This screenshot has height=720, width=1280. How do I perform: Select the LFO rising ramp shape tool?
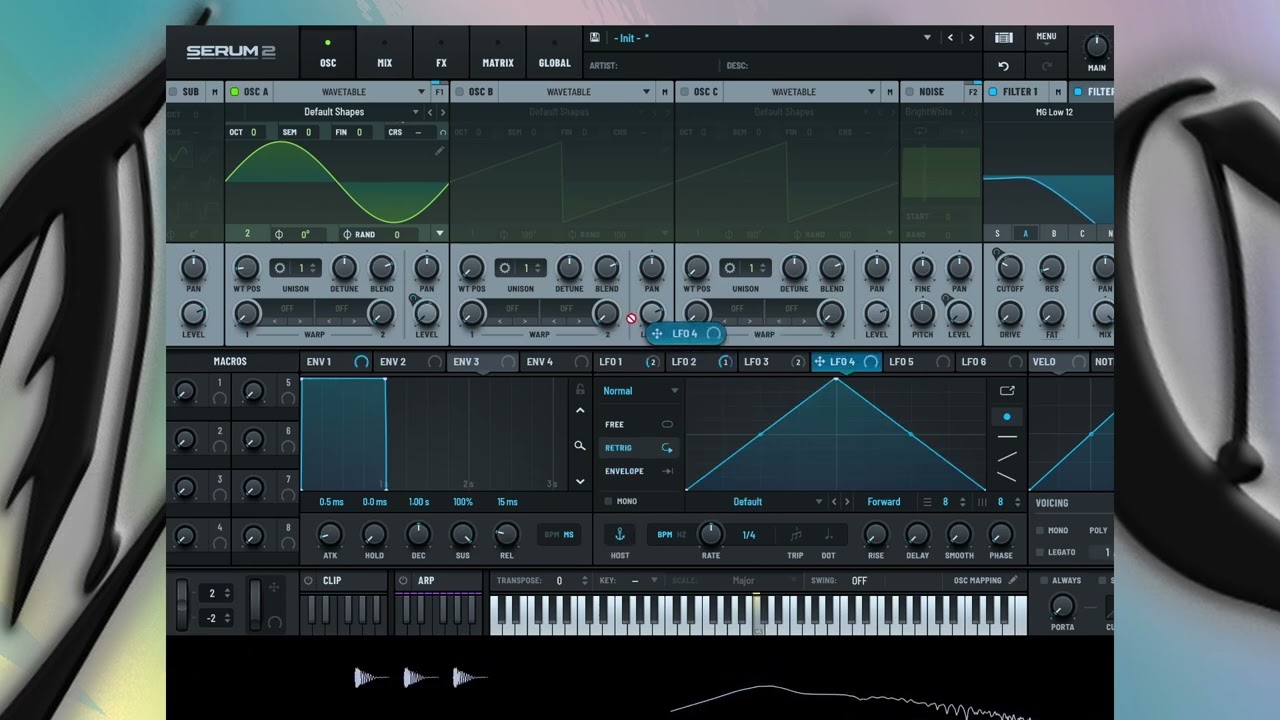click(1007, 457)
